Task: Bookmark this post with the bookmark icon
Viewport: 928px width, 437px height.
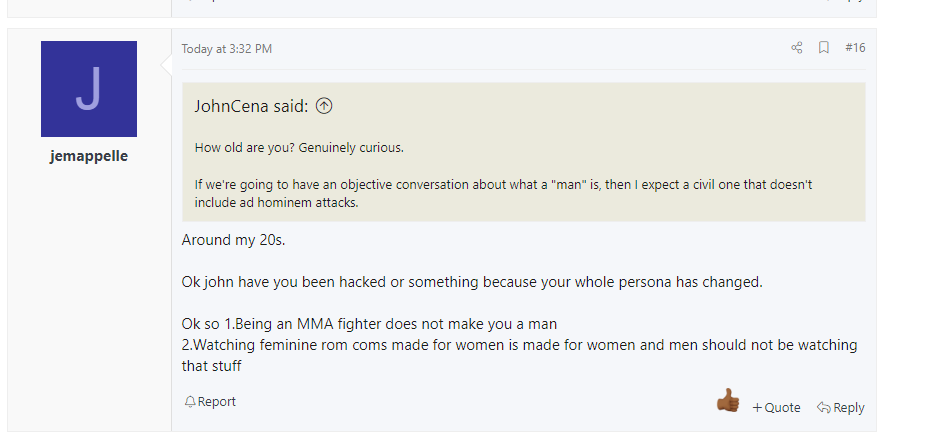Action: (x=823, y=47)
